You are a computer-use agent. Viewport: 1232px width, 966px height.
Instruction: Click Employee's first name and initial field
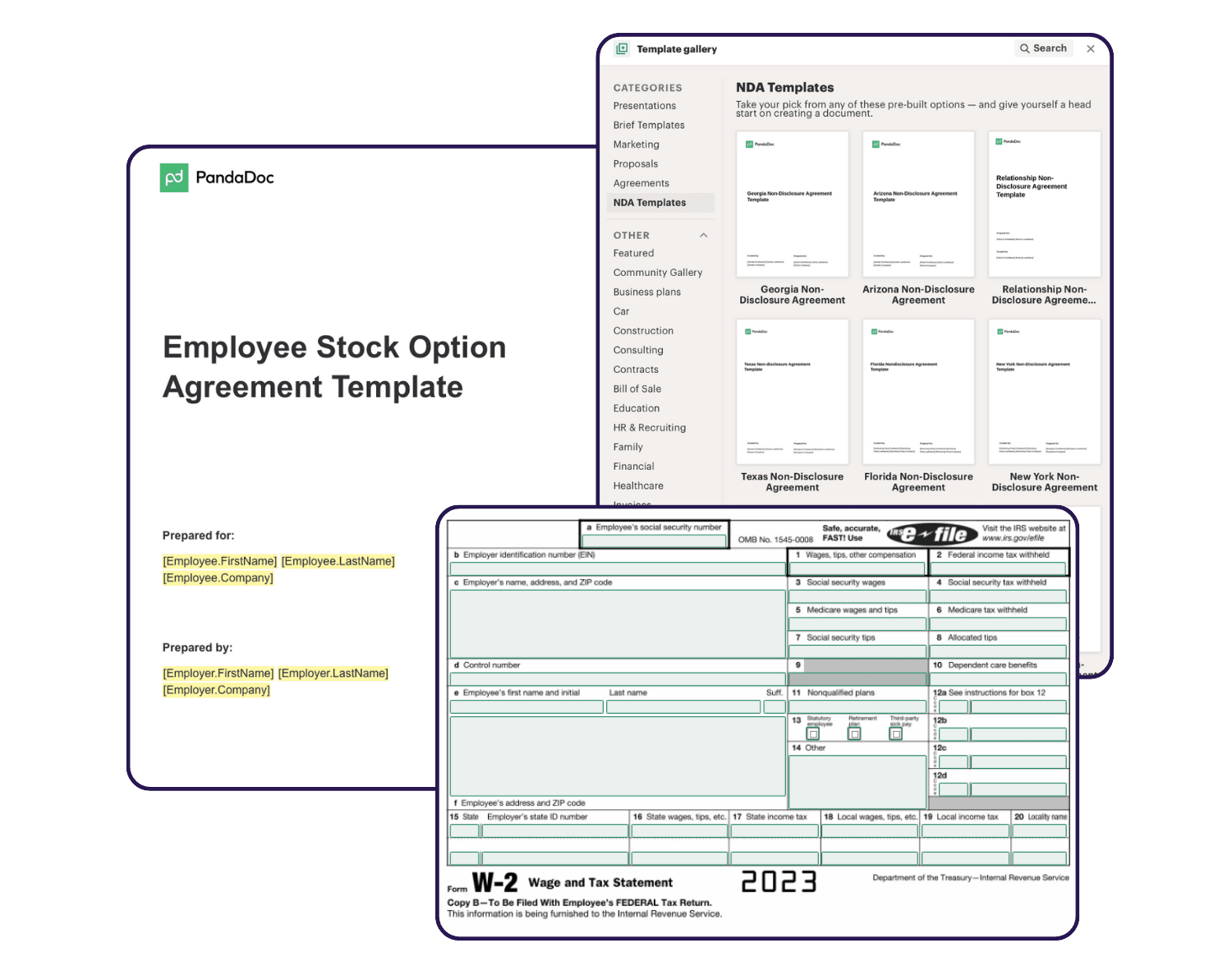(x=526, y=706)
